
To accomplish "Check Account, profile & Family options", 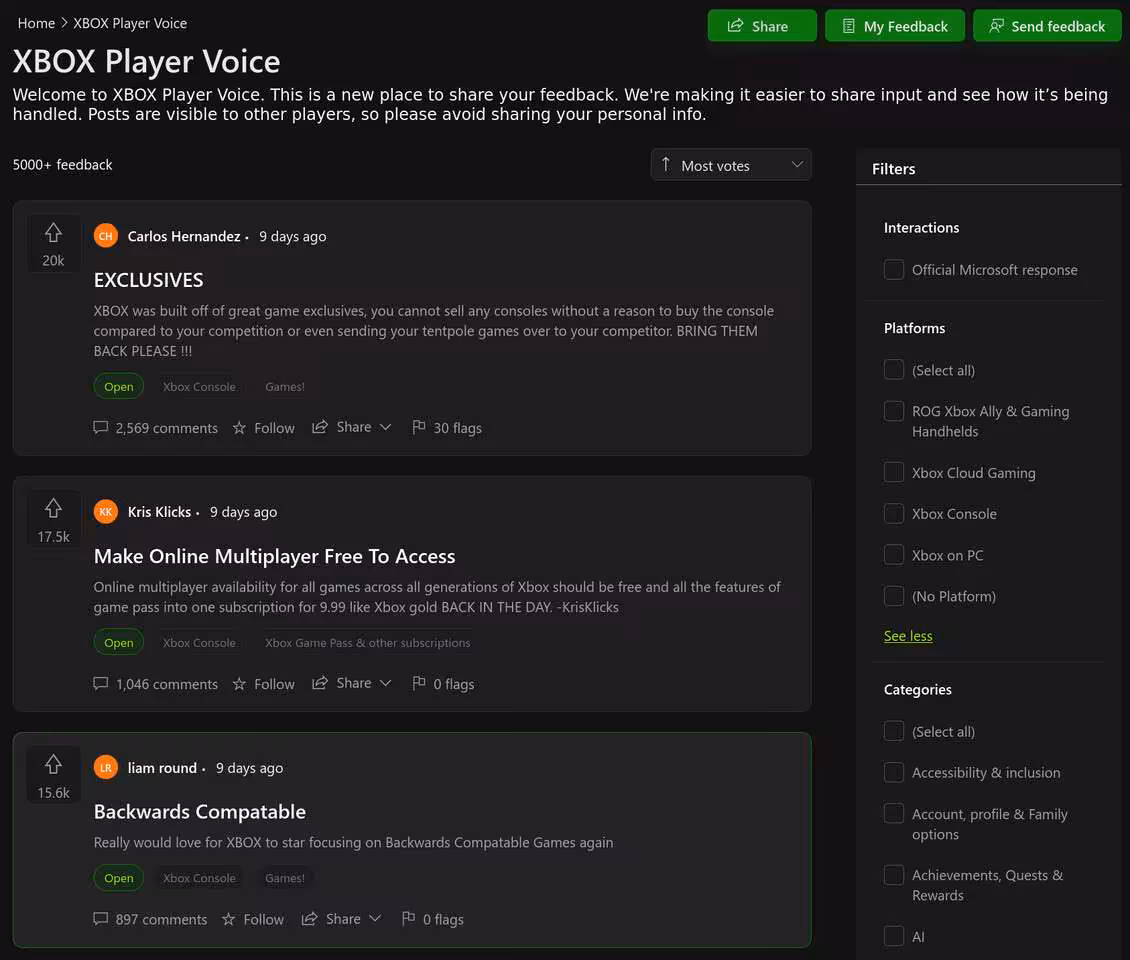I will point(894,813).
